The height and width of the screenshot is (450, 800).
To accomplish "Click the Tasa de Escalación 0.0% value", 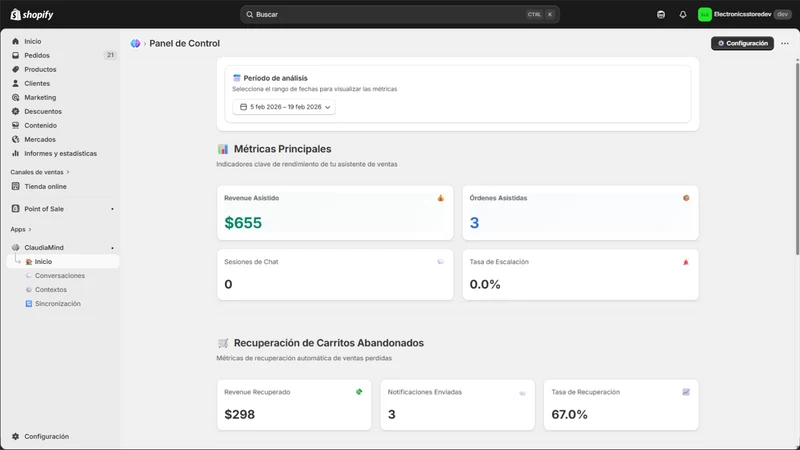I will tap(485, 284).
